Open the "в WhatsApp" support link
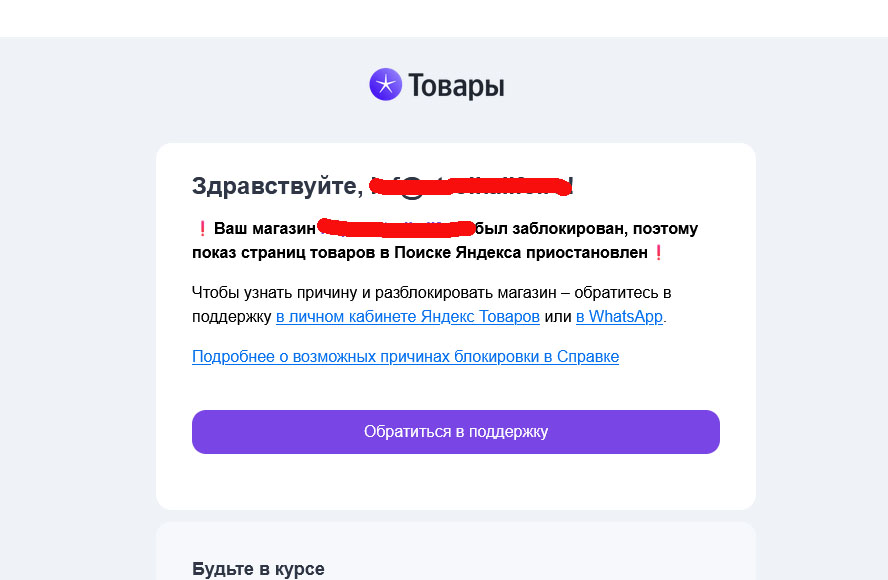 (619, 317)
